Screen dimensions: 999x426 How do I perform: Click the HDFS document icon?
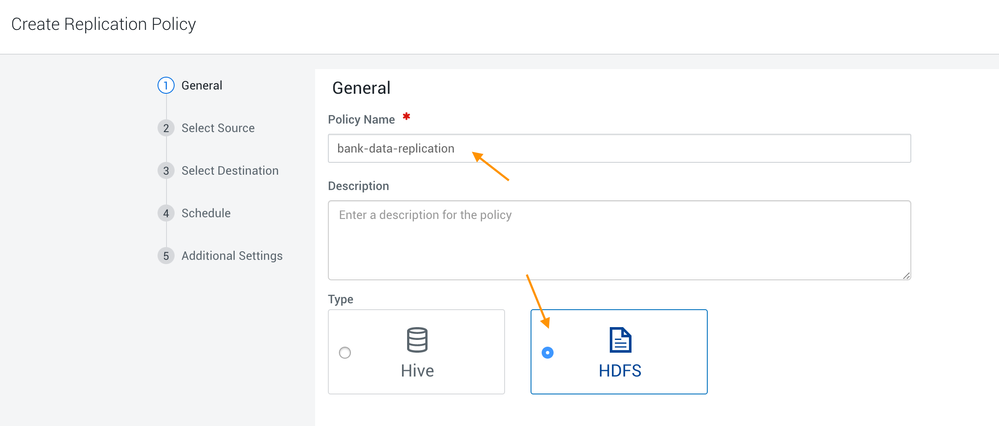coord(620,340)
